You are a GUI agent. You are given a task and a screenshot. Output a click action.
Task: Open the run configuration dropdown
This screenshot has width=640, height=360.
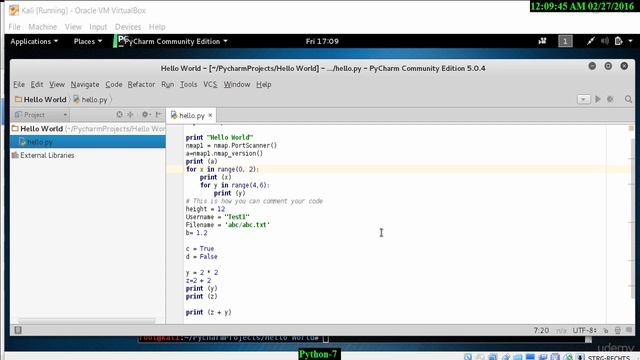(583, 99)
